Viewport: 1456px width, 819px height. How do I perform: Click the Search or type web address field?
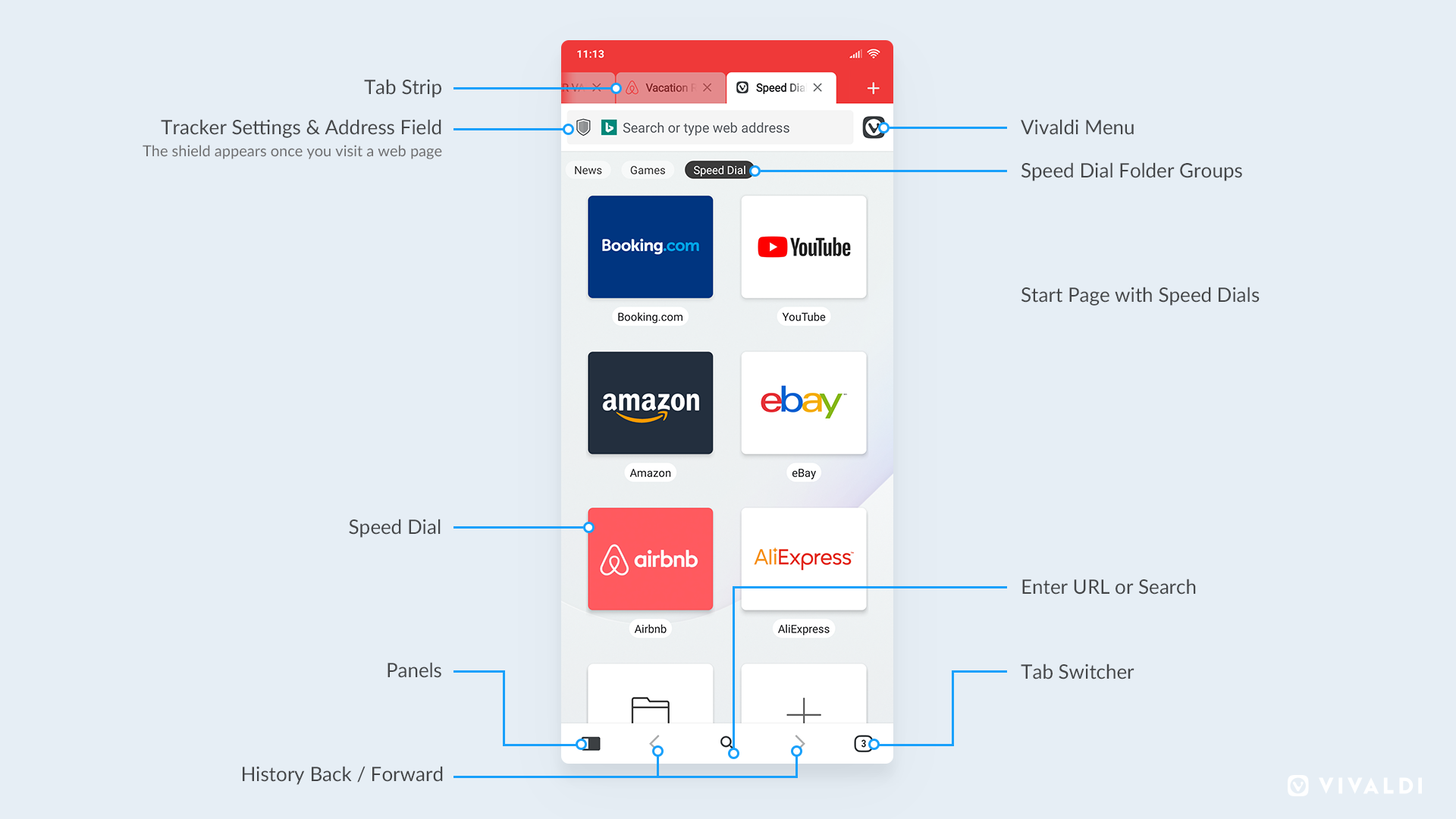pyautogui.click(x=728, y=128)
